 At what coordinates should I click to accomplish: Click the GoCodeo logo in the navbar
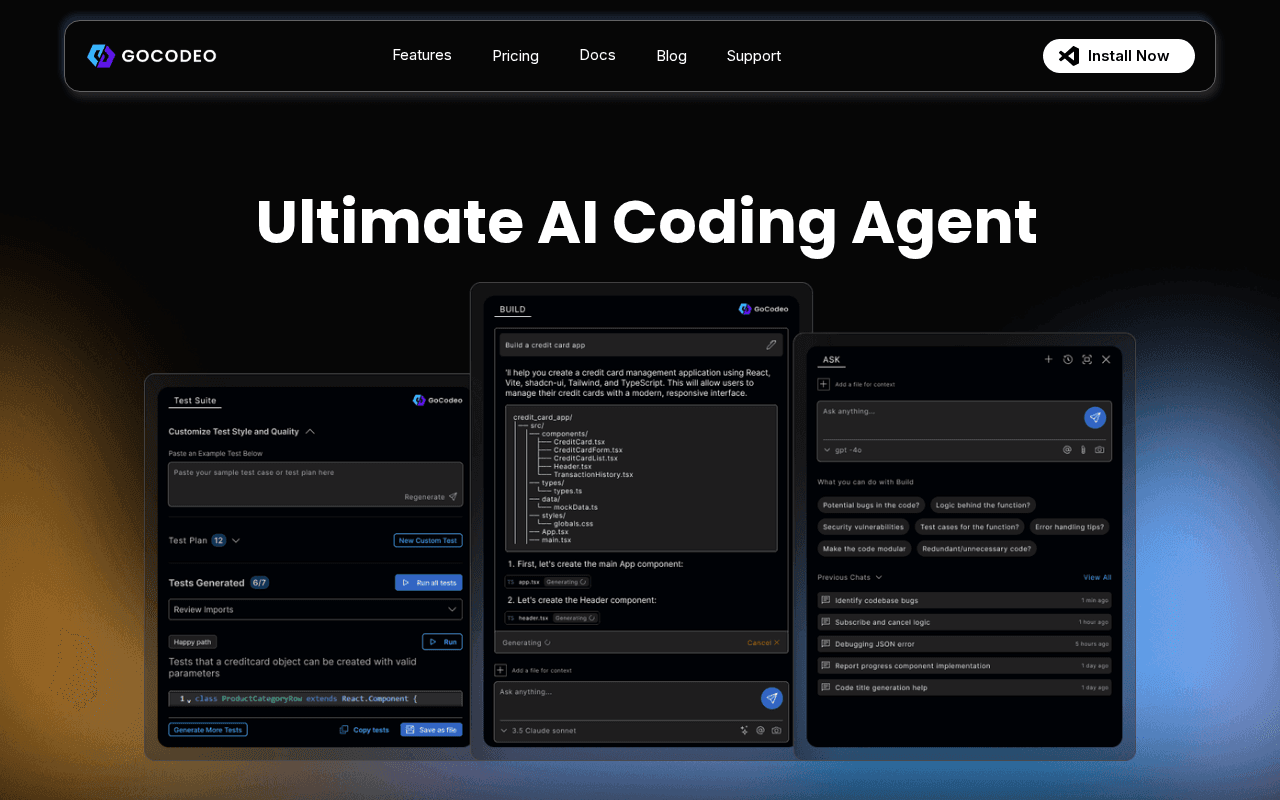152,56
